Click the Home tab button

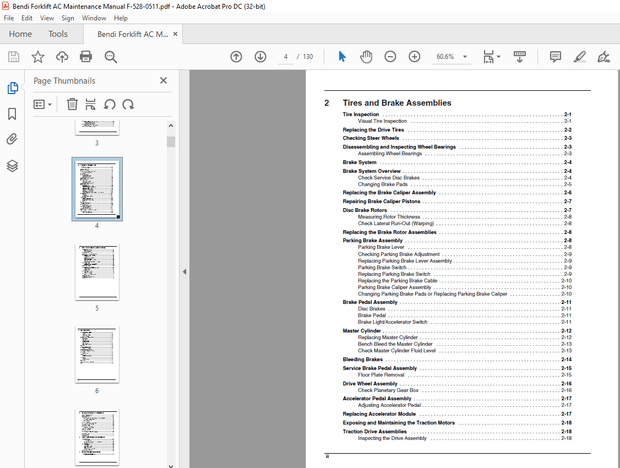[20, 34]
